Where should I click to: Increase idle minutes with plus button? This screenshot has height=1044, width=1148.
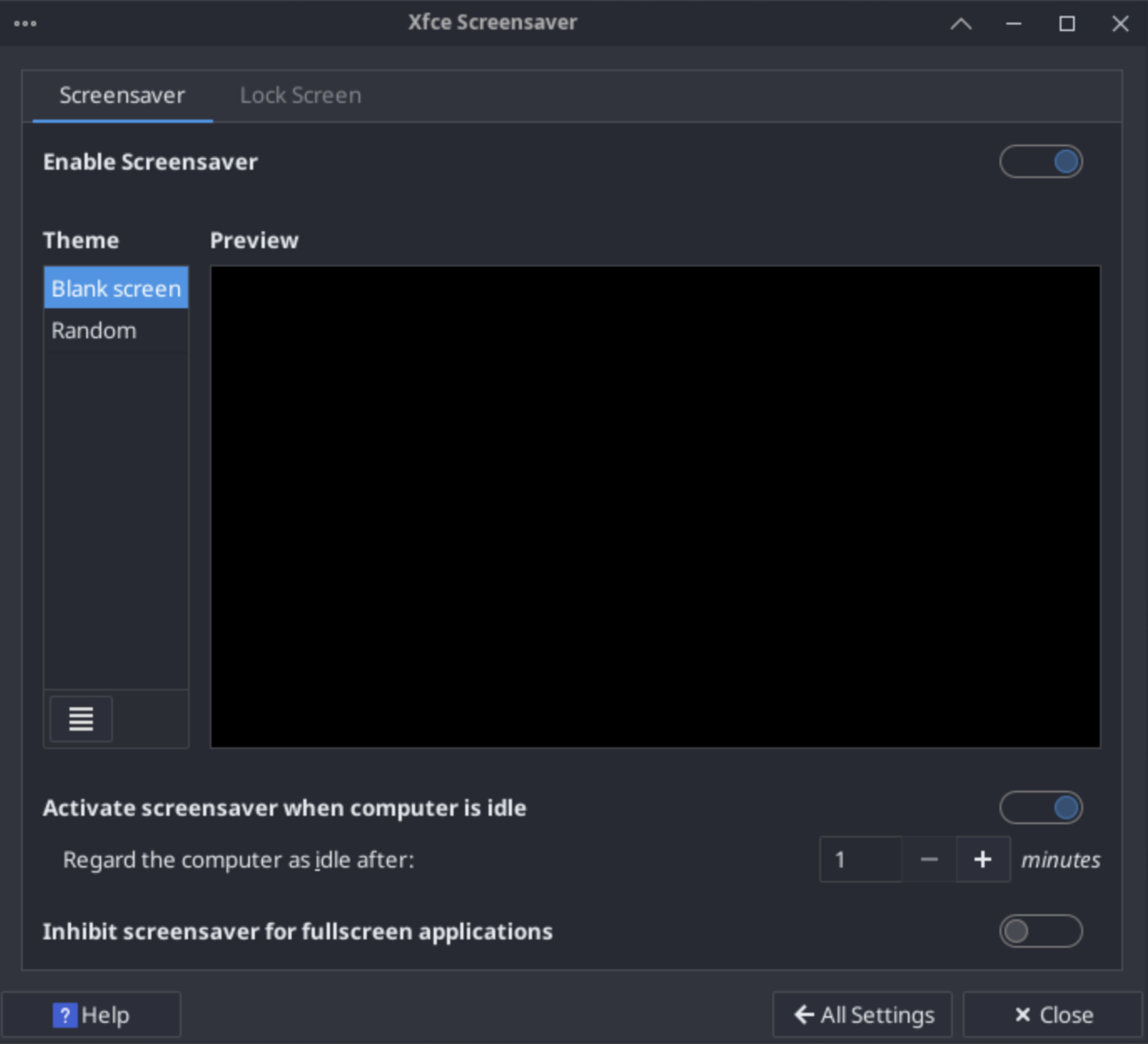click(983, 860)
